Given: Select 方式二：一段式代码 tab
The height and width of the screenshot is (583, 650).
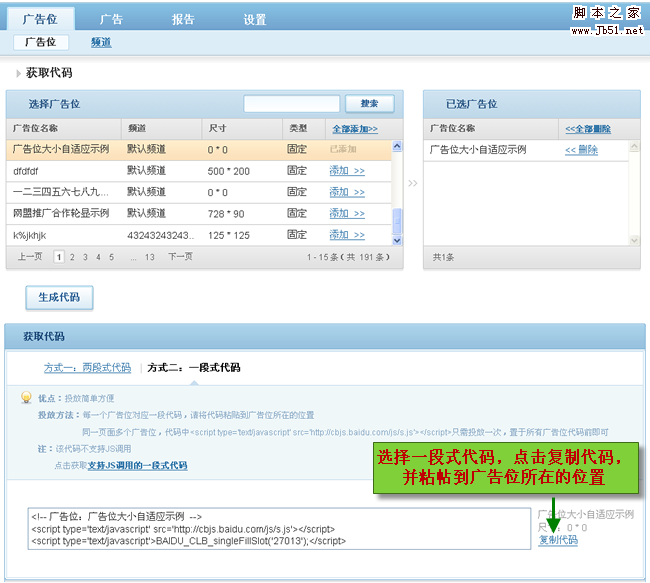Looking at the screenshot, I should 194,368.
